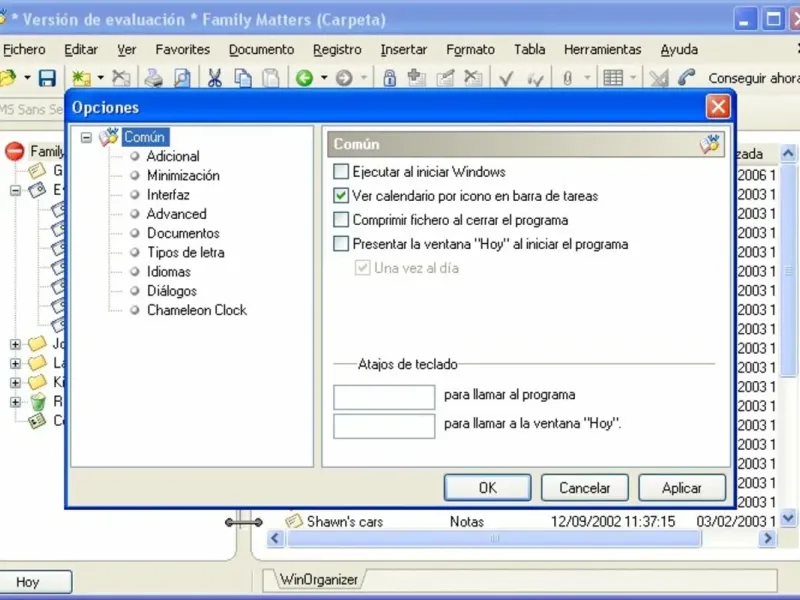The width and height of the screenshot is (800, 600).
Task: Click the delete record icon beside edit record
Action: point(473,78)
